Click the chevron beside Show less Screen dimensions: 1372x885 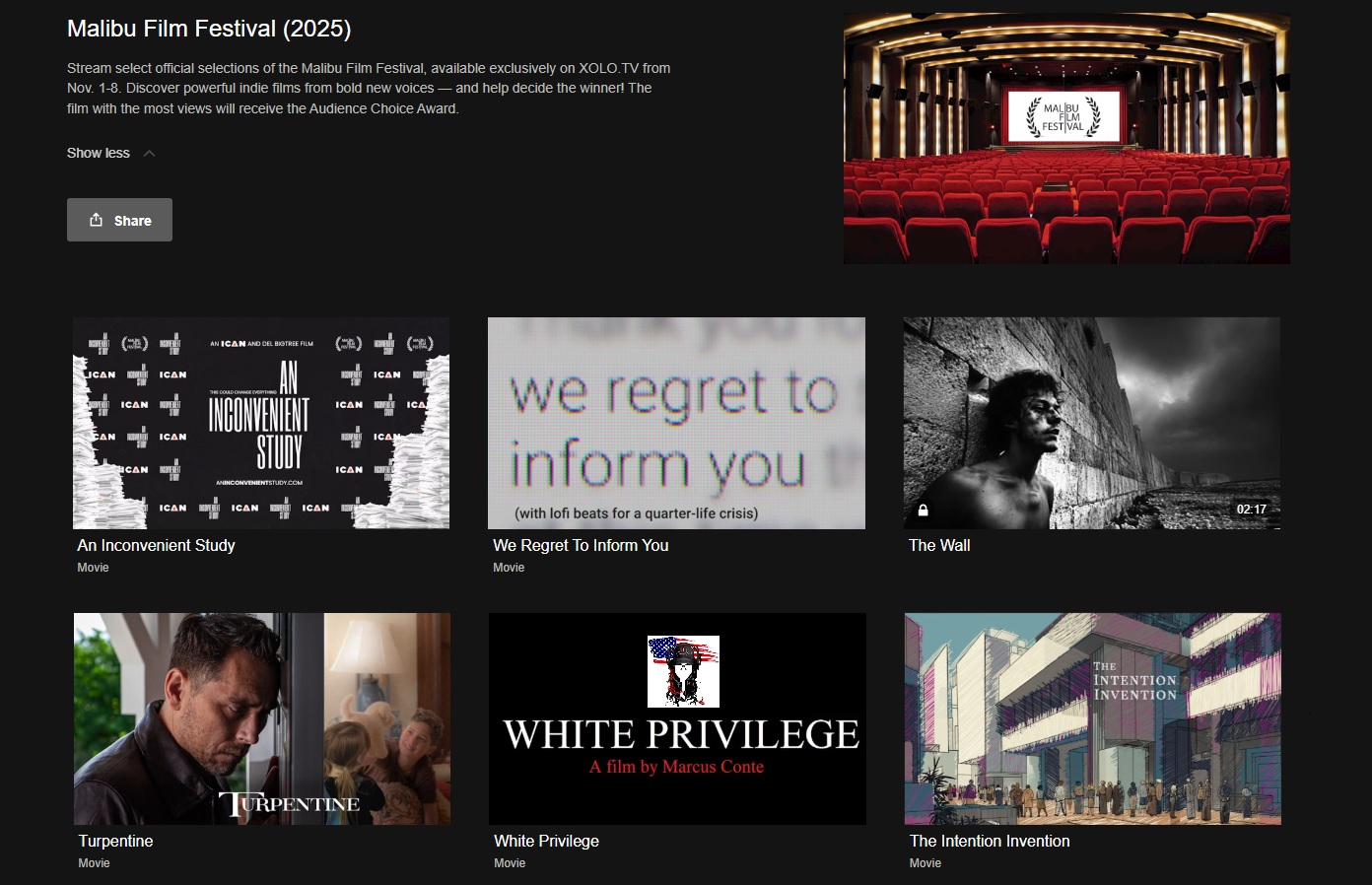pyautogui.click(x=149, y=154)
